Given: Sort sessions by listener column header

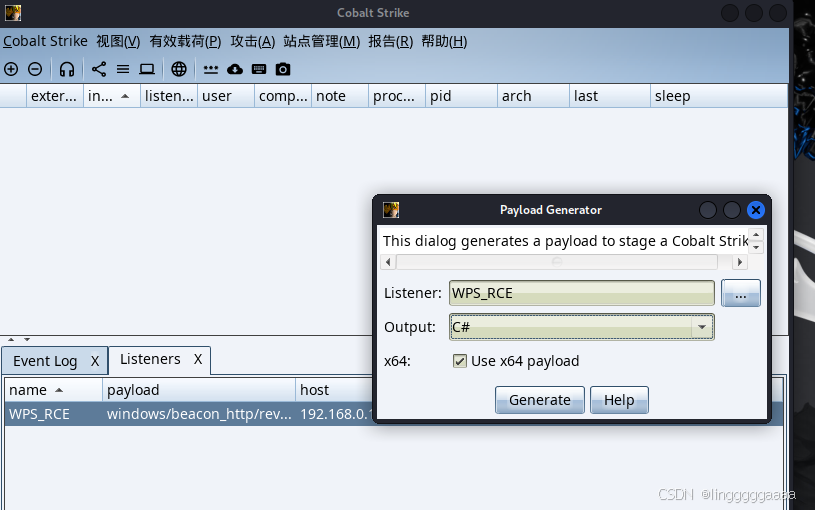Looking at the screenshot, I should point(169,96).
